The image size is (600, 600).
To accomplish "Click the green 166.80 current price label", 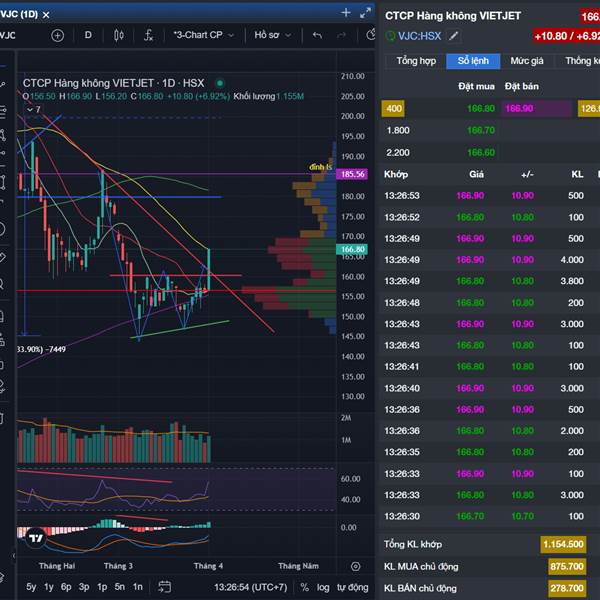I will 352,249.
